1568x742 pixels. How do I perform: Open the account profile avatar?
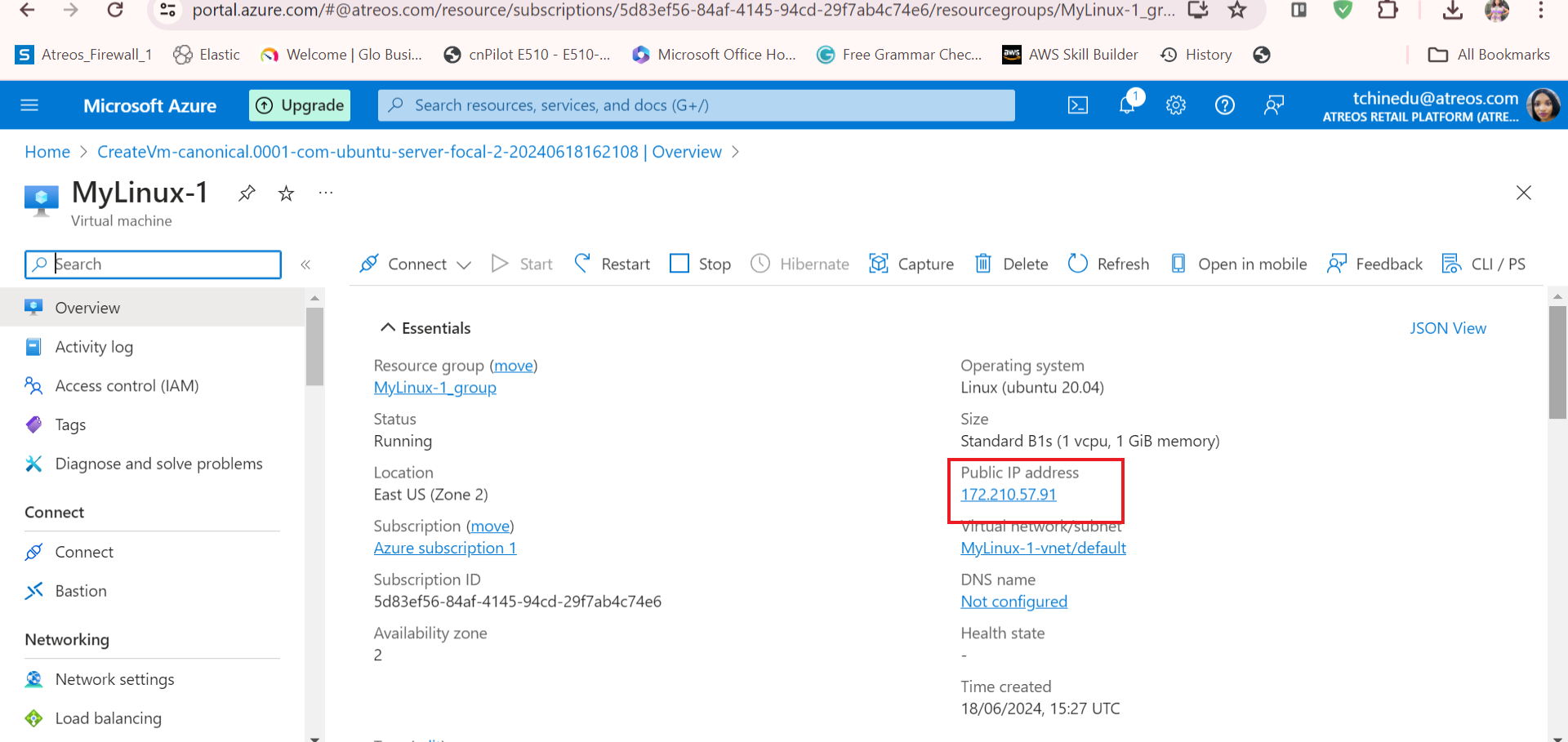coord(1543,105)
